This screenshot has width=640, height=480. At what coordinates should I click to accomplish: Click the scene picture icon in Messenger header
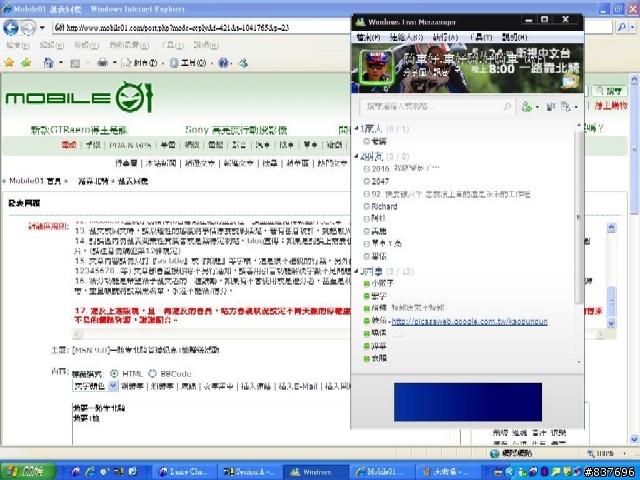571,81
